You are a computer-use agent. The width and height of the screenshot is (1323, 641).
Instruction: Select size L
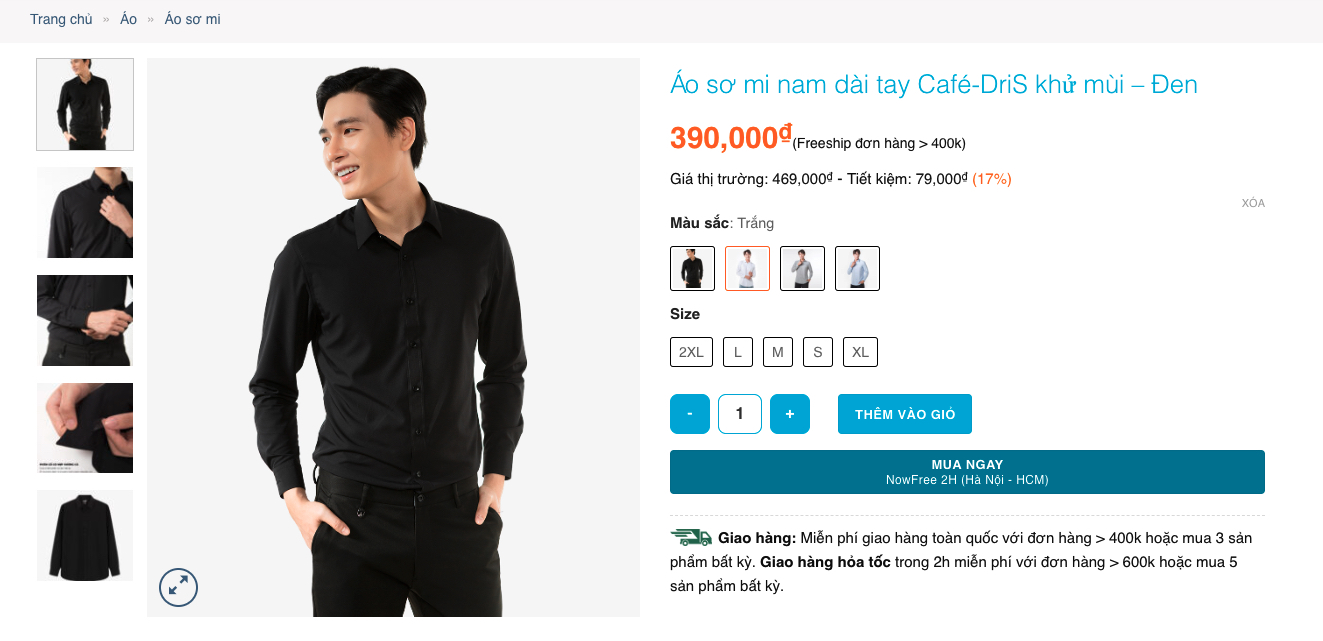pyautogui.click(x=737, y=352)
